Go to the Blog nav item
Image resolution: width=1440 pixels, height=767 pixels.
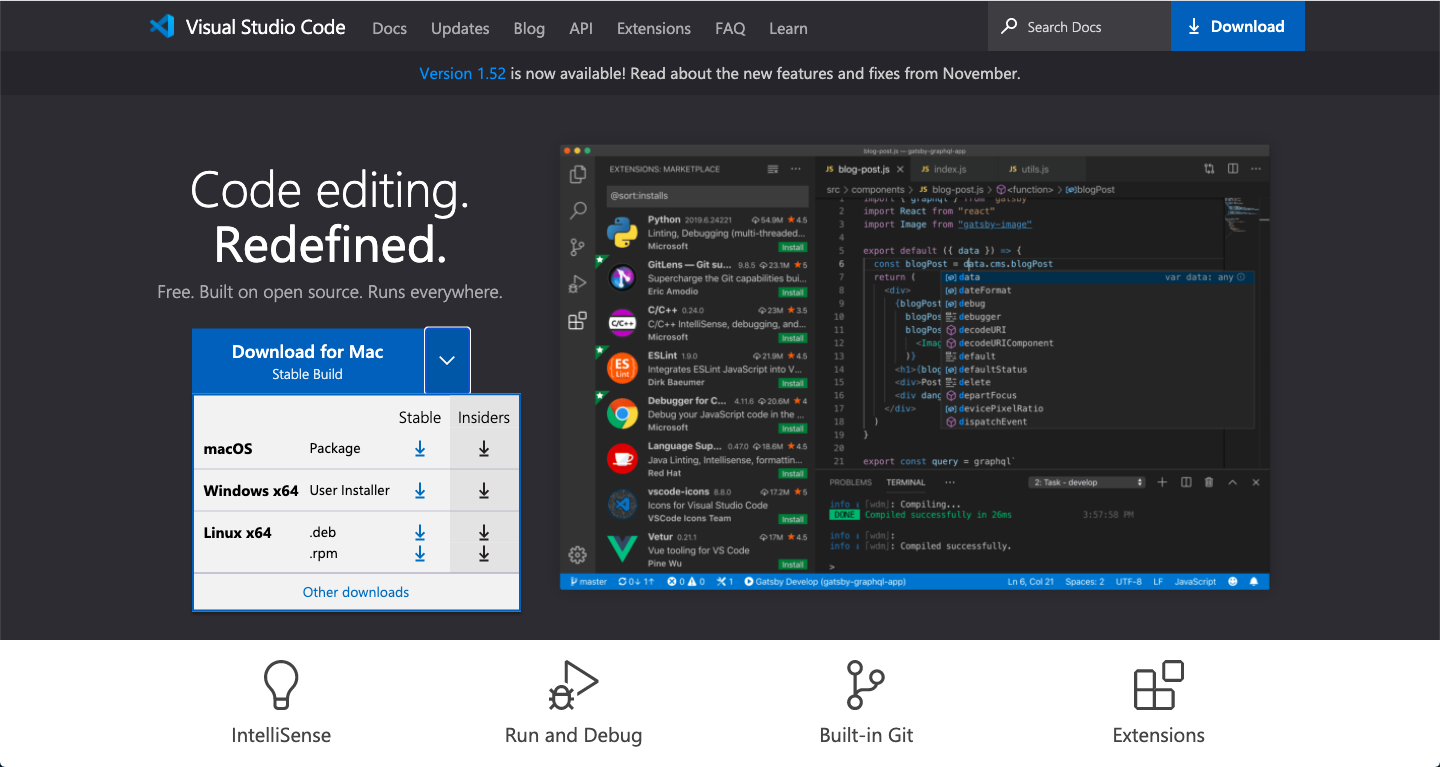529,28
